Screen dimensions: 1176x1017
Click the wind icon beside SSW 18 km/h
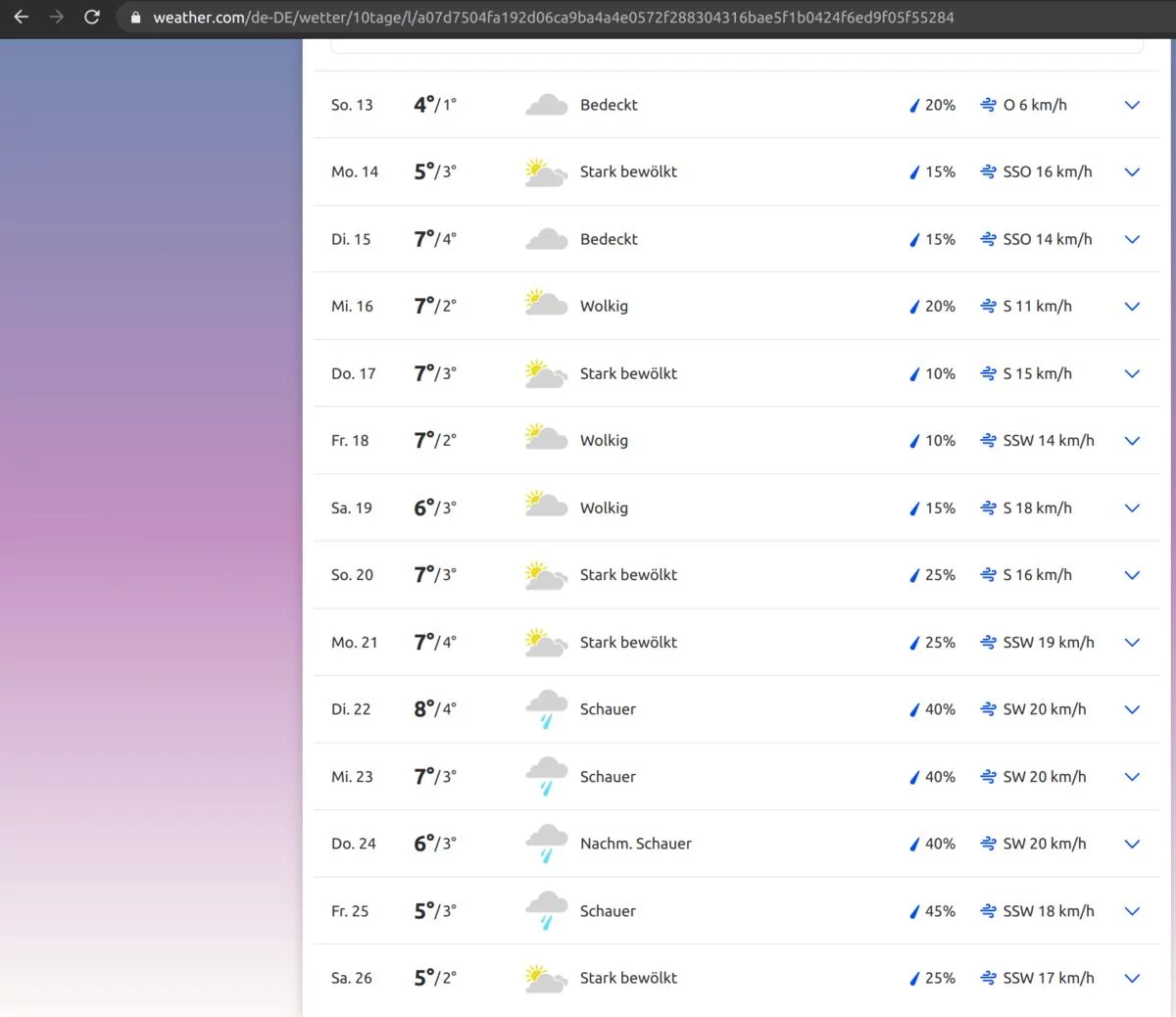[x=989, y=911]
